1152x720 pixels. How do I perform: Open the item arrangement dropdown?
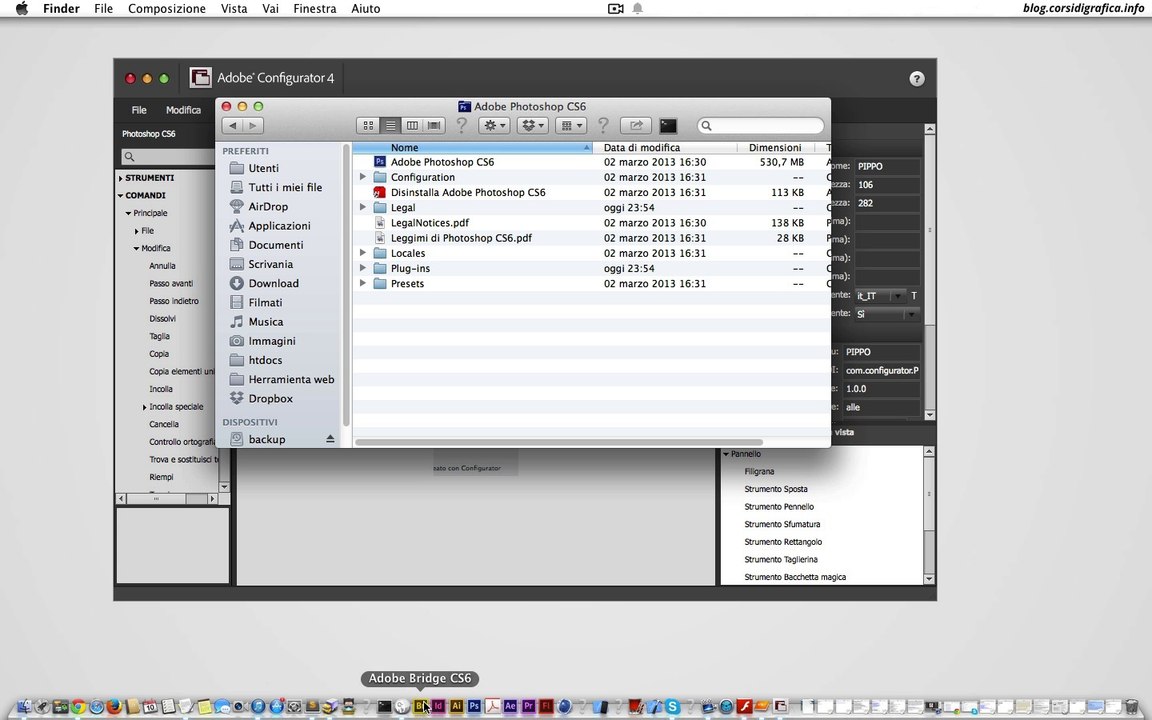(571, 126)
